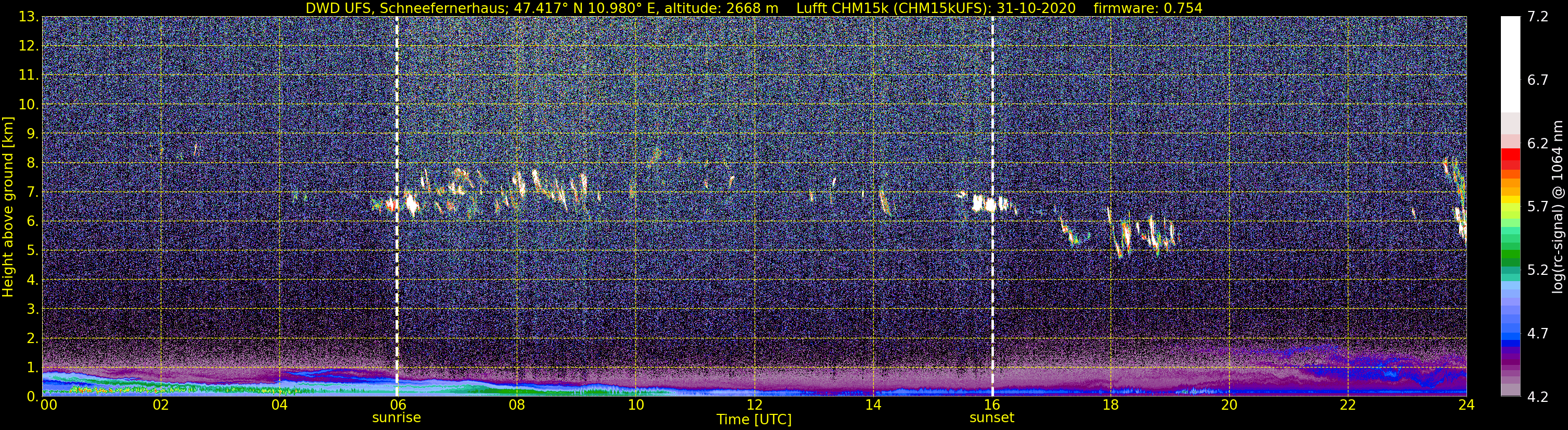
Task: Click the height axis tick label '9.'
Action: point(32,134)
